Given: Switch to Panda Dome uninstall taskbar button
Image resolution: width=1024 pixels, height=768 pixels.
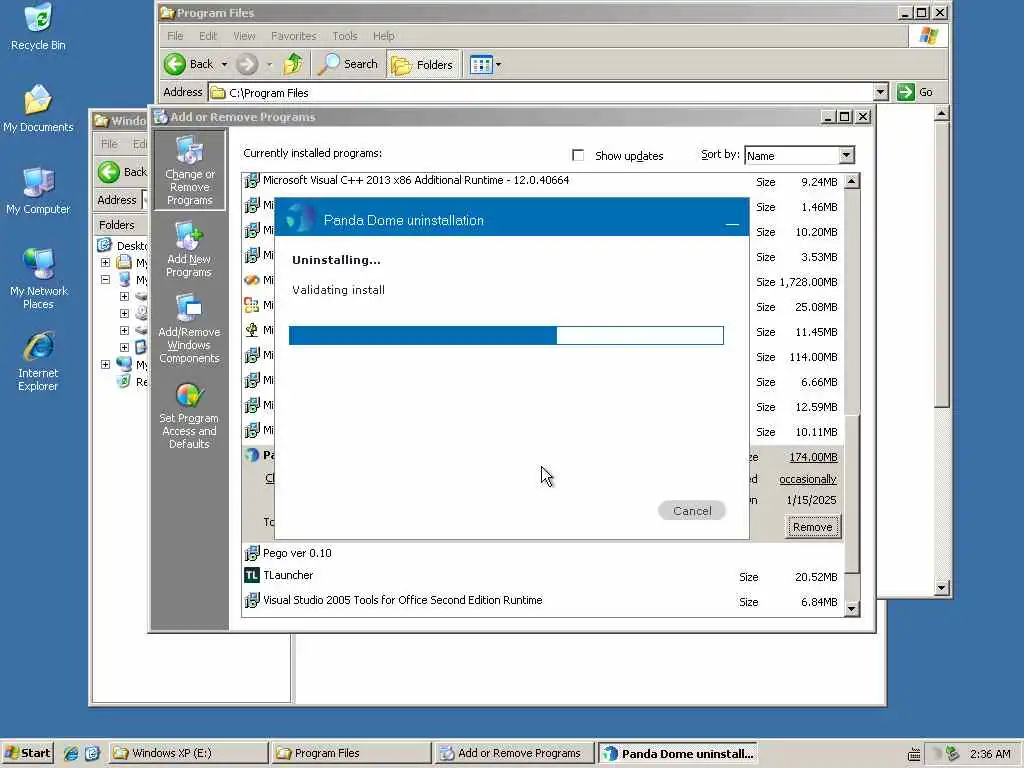Looking at the screenshot, I should (677, 753).
